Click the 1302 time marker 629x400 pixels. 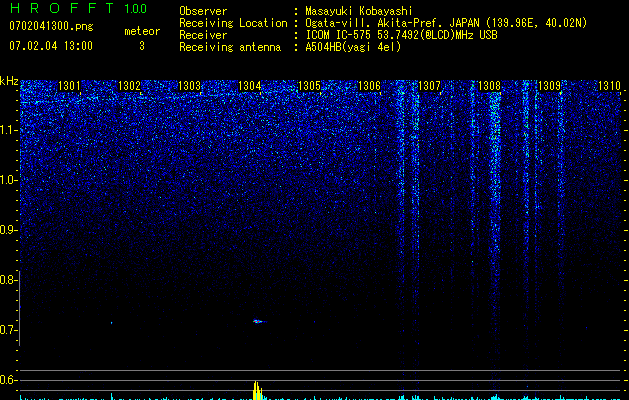(130, 86)
